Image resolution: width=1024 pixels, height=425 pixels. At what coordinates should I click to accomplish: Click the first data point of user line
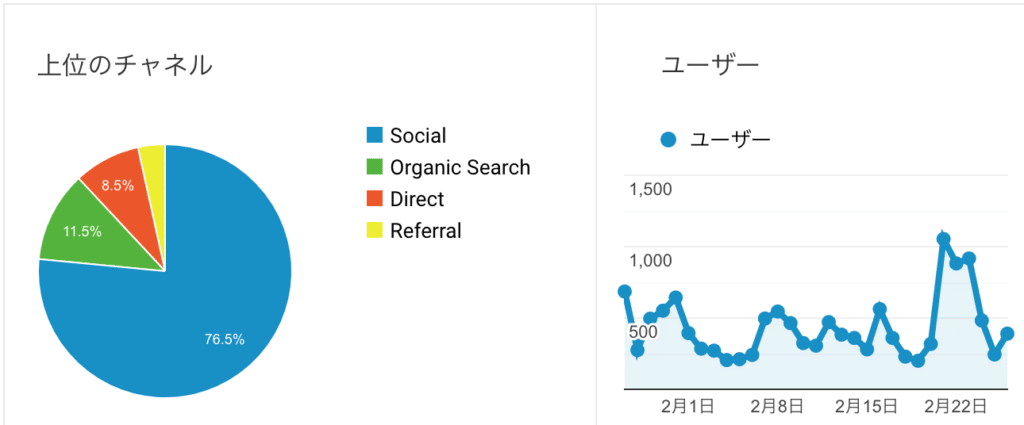pos(625,291)
